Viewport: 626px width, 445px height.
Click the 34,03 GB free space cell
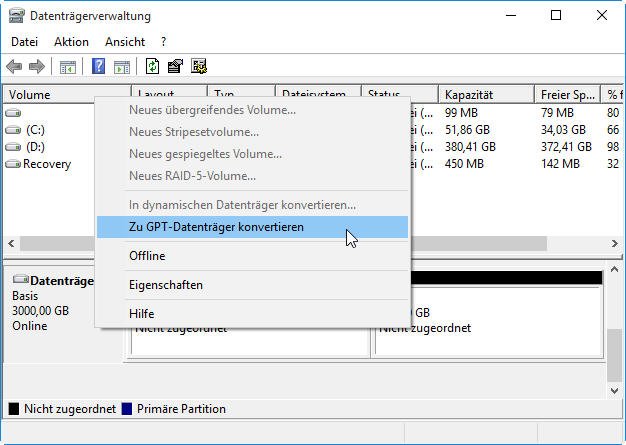click(x=563, y=130)
